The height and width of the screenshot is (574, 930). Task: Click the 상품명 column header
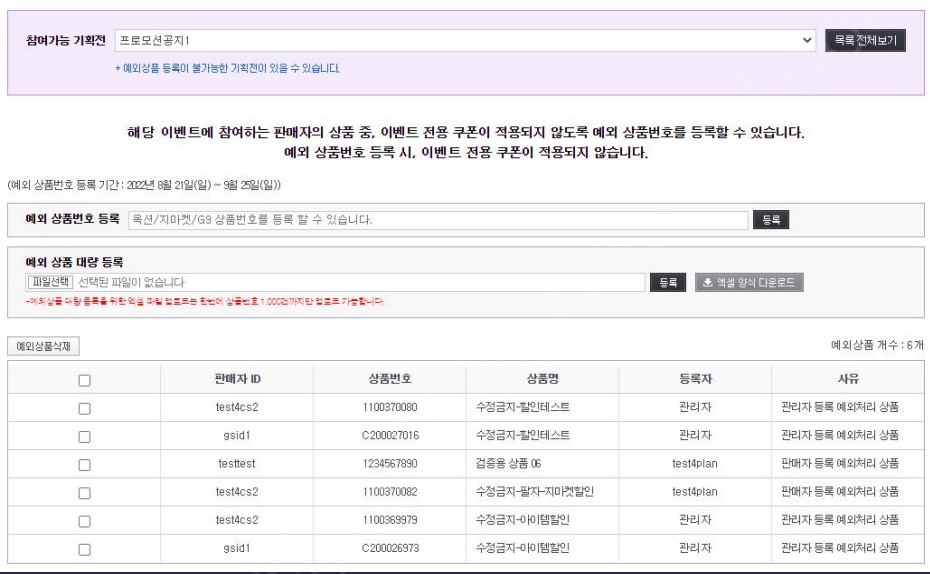coord(542,379)
